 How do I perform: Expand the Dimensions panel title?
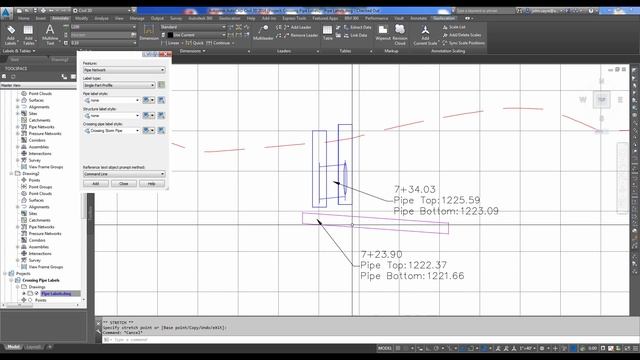click(193, 51)
